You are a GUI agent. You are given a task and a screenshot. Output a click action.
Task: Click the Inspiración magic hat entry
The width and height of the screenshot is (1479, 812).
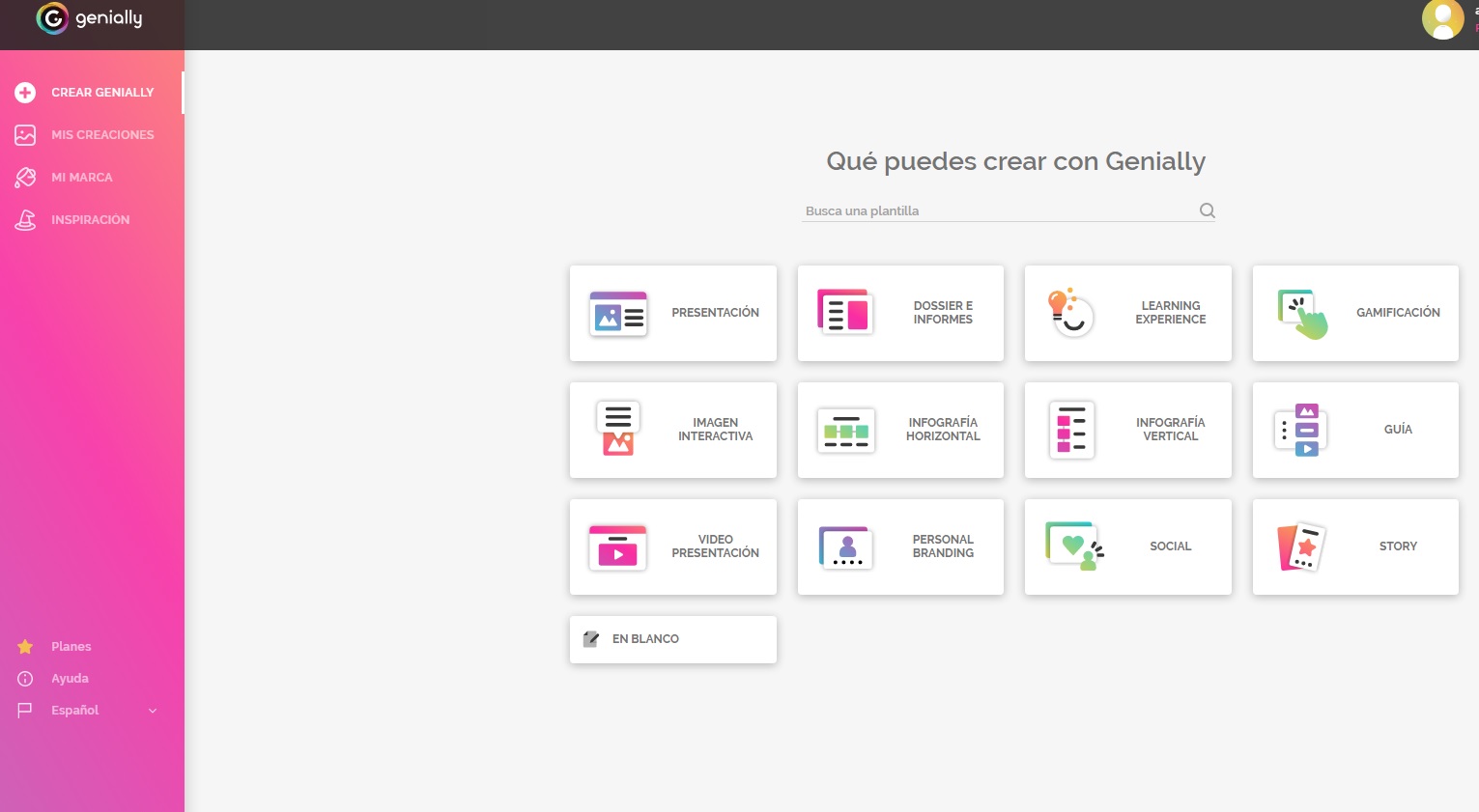pos(91,219)
